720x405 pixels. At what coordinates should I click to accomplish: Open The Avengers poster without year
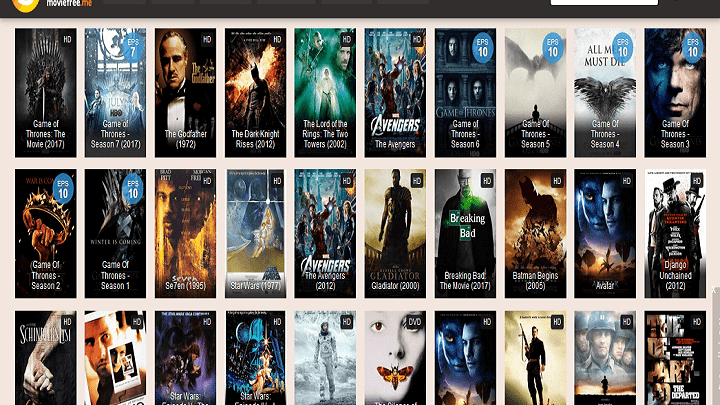point(395,93)
